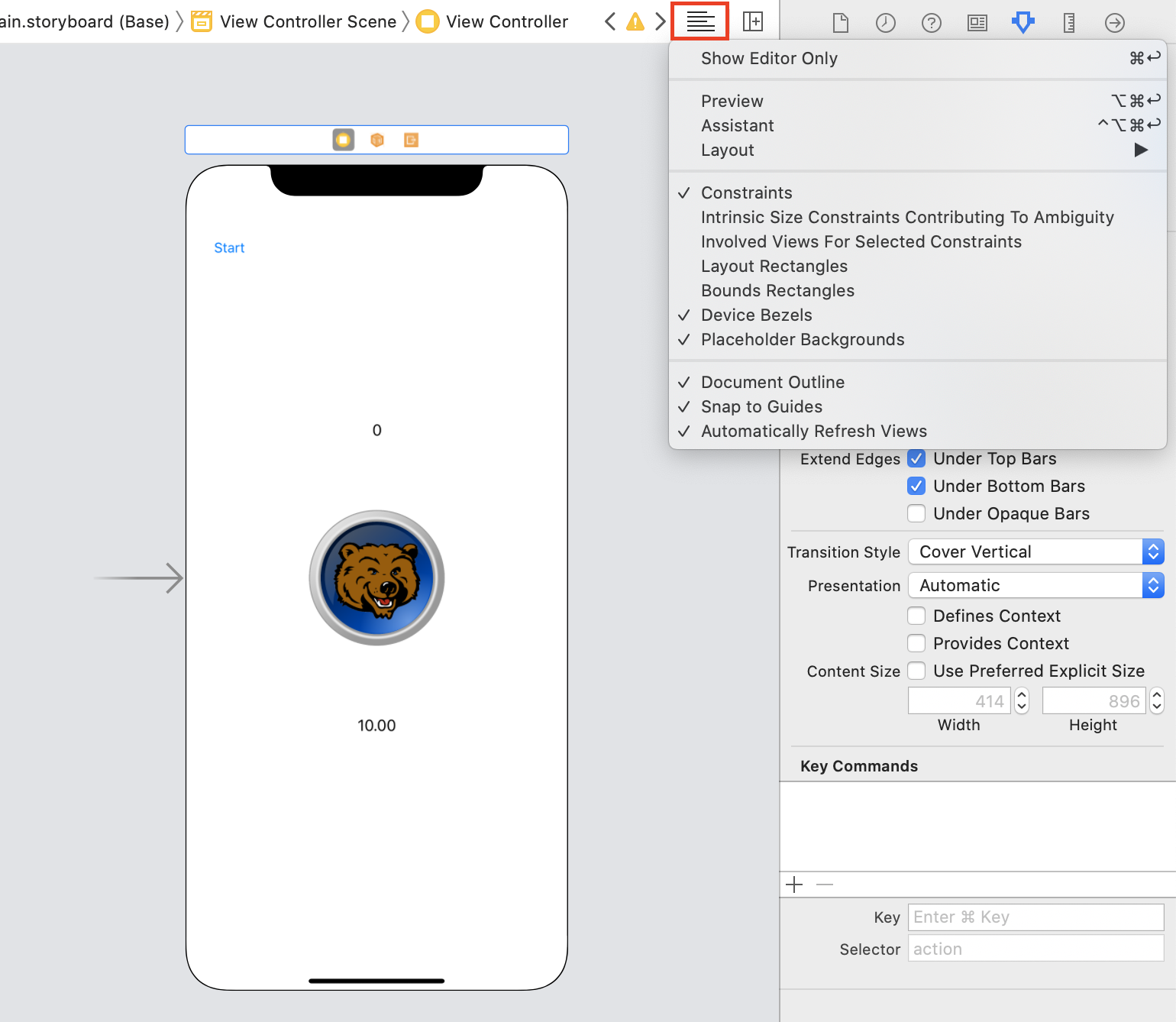Toggle Snap to Guides option
The image size is (1176, 1022).
tap(918, 406)
